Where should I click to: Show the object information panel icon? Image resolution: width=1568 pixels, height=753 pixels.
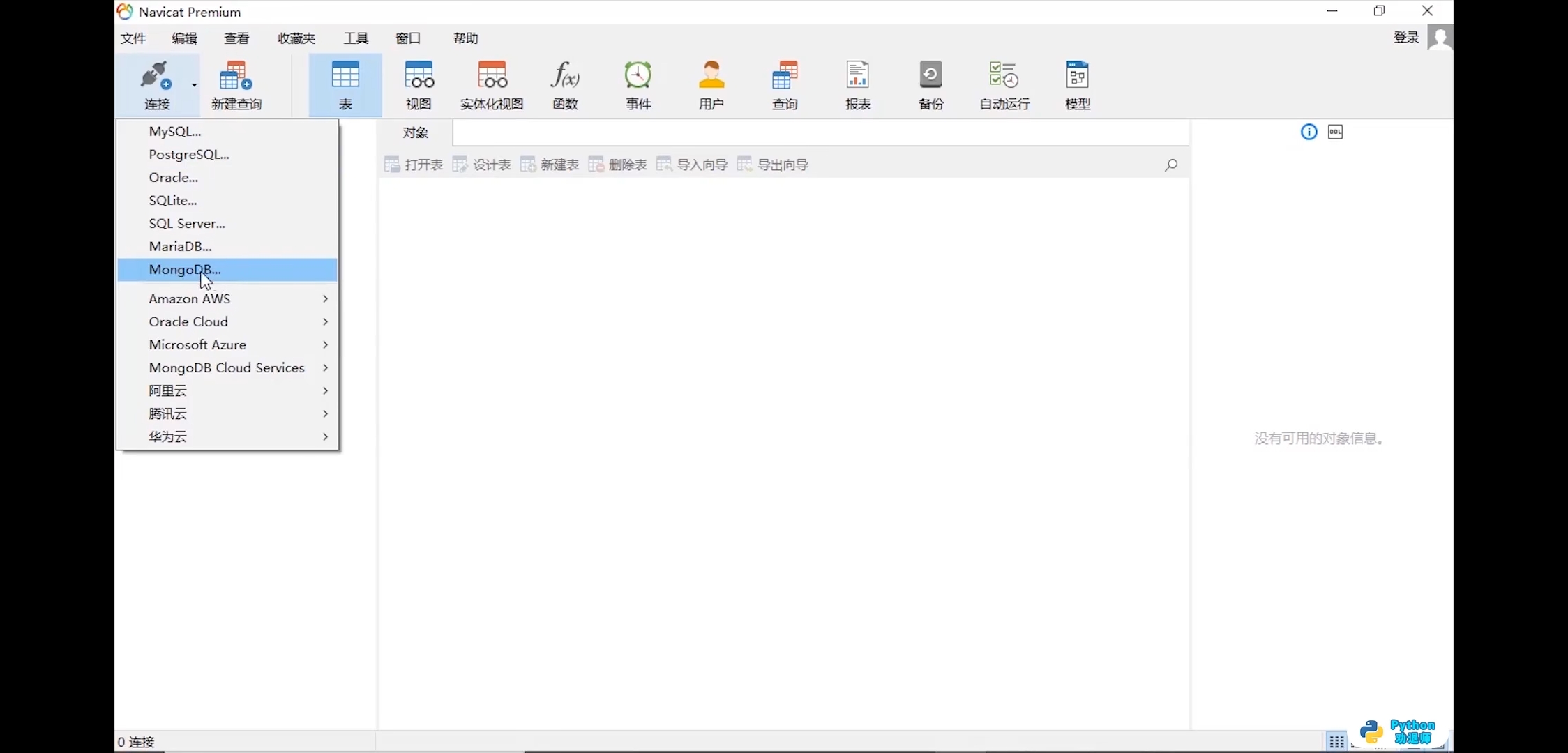(1309, 132)
